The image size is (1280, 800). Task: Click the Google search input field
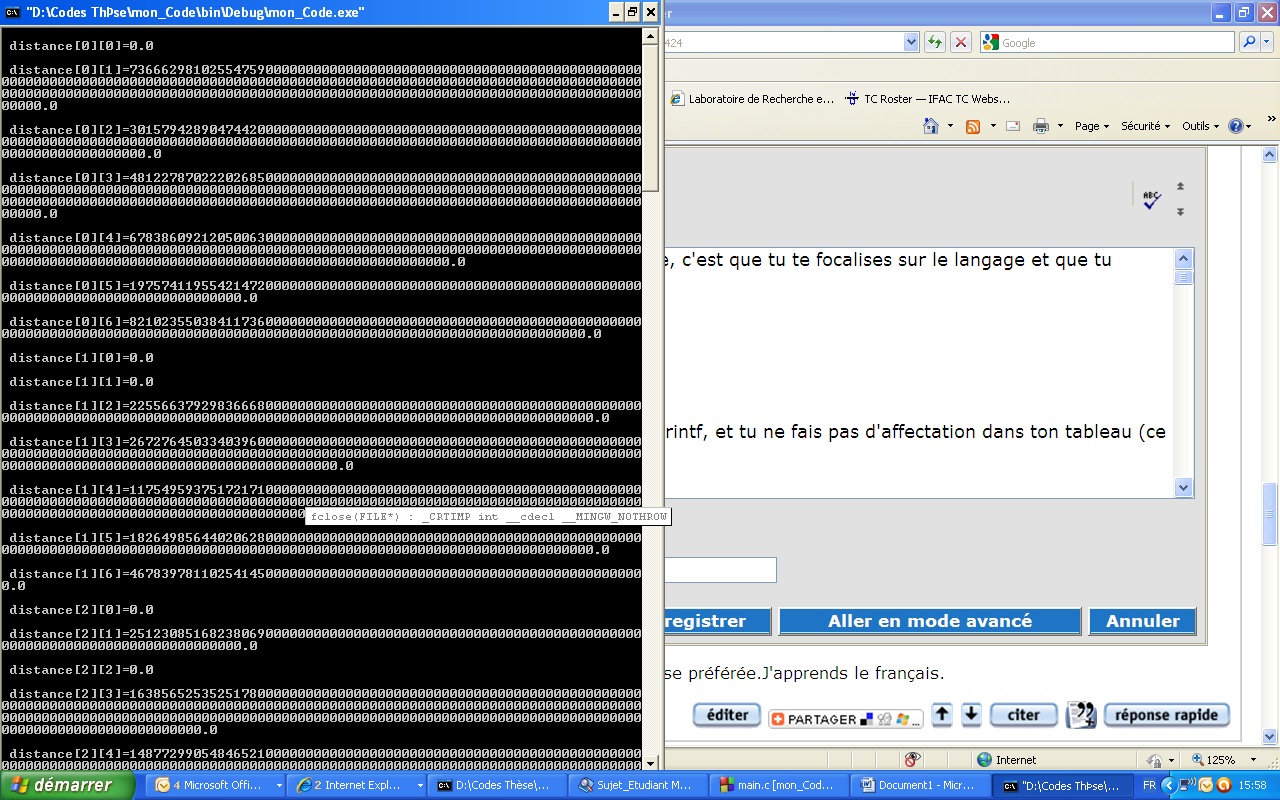(x=1107, y=42)
